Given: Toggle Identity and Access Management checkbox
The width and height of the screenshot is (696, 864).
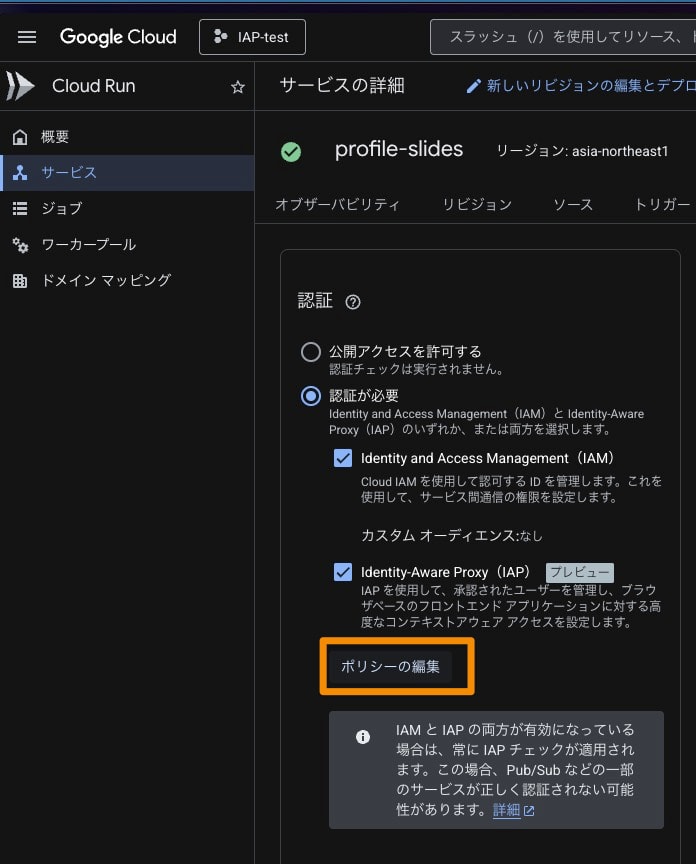Looking at the screenshot, I should point(343,458).
